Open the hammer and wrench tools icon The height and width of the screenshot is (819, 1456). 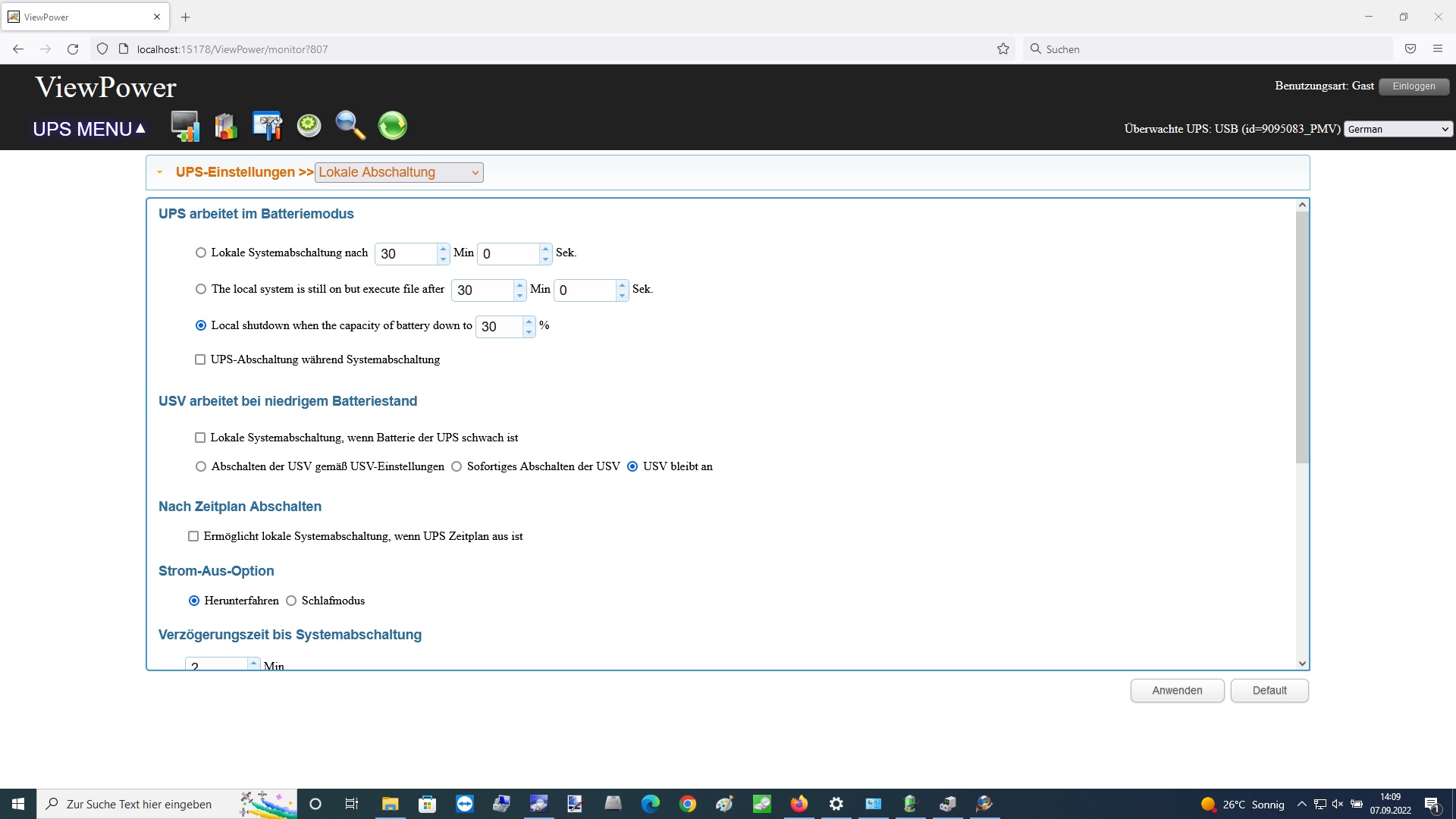[x=267, y=126]
